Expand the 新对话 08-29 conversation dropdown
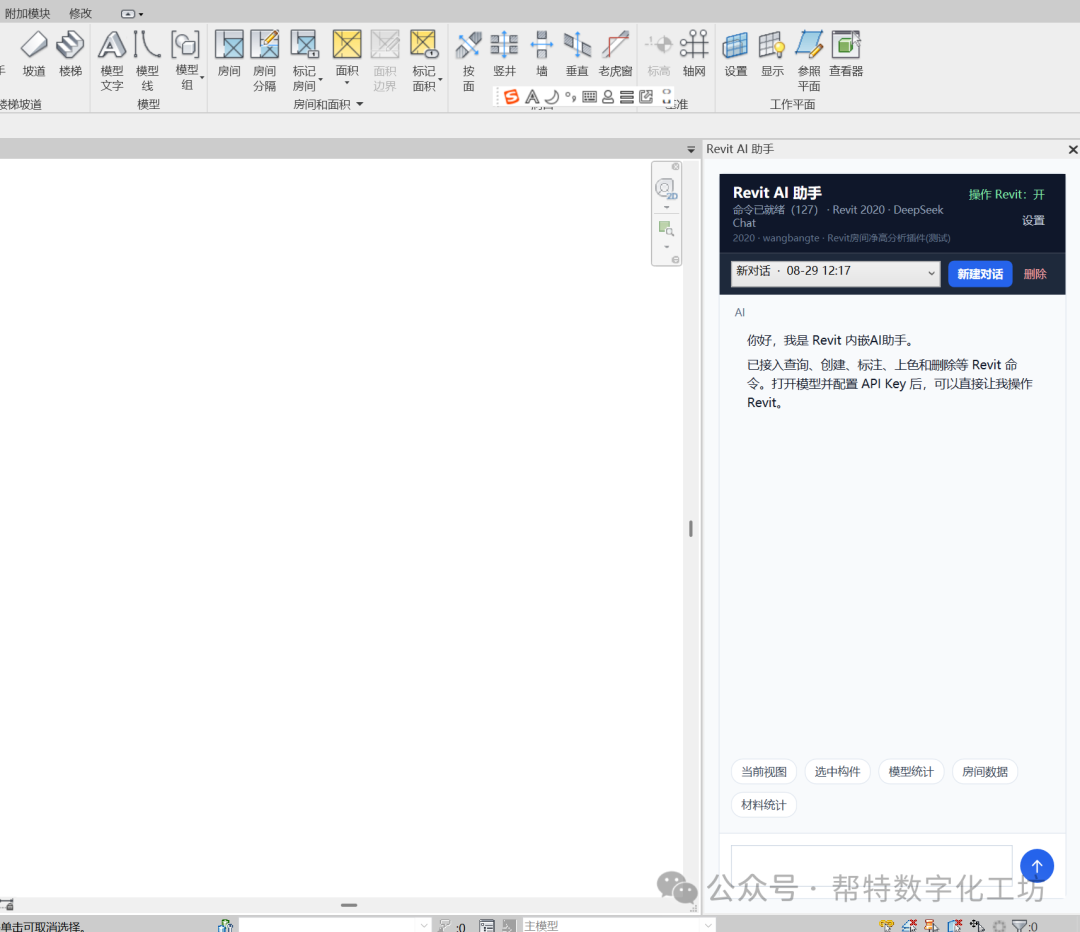The image size is (1080, 932). (x=835, y=273)
